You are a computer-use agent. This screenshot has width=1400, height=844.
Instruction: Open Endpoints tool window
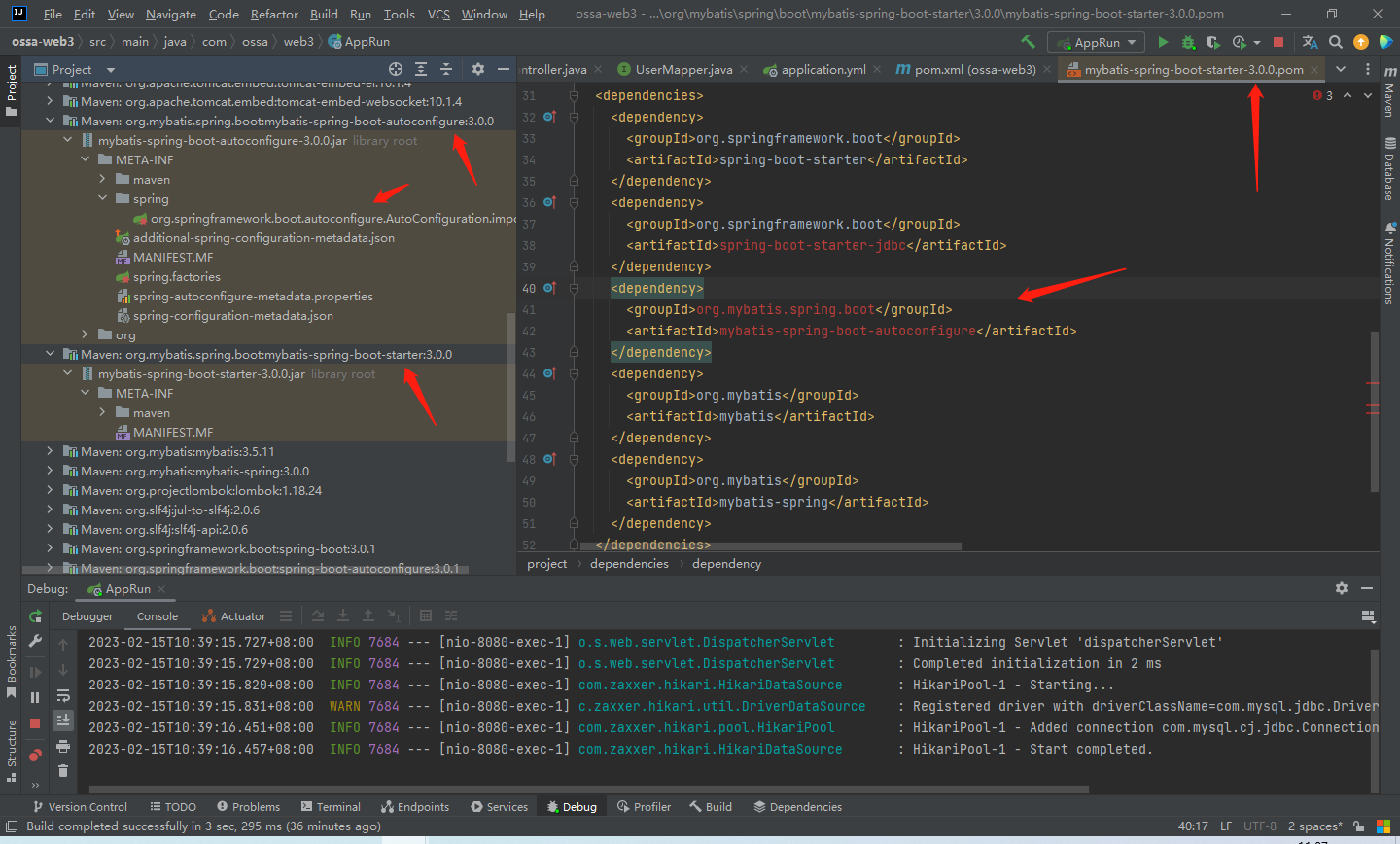415,807
